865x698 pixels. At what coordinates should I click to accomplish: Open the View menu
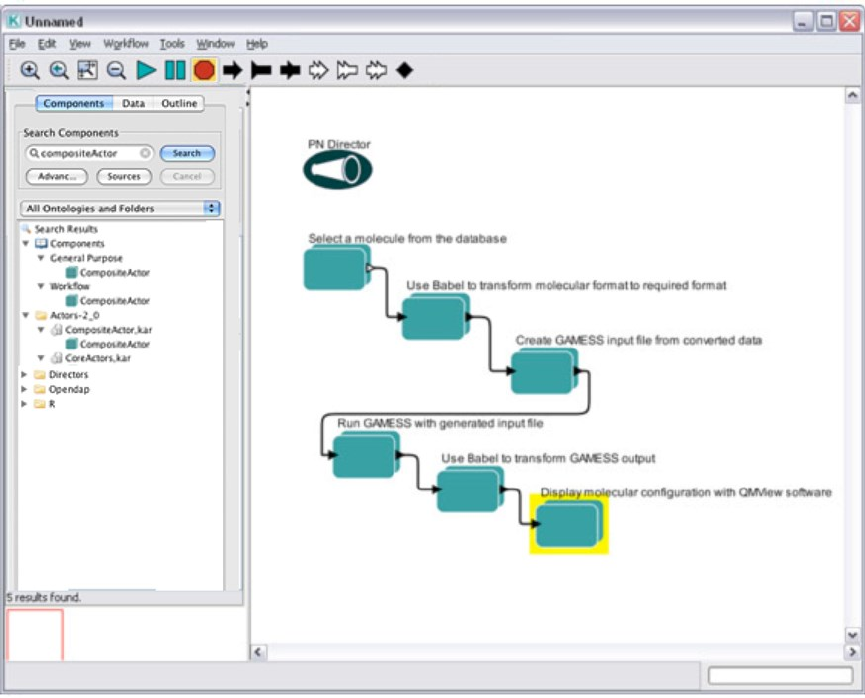click(x=79, y=44)
